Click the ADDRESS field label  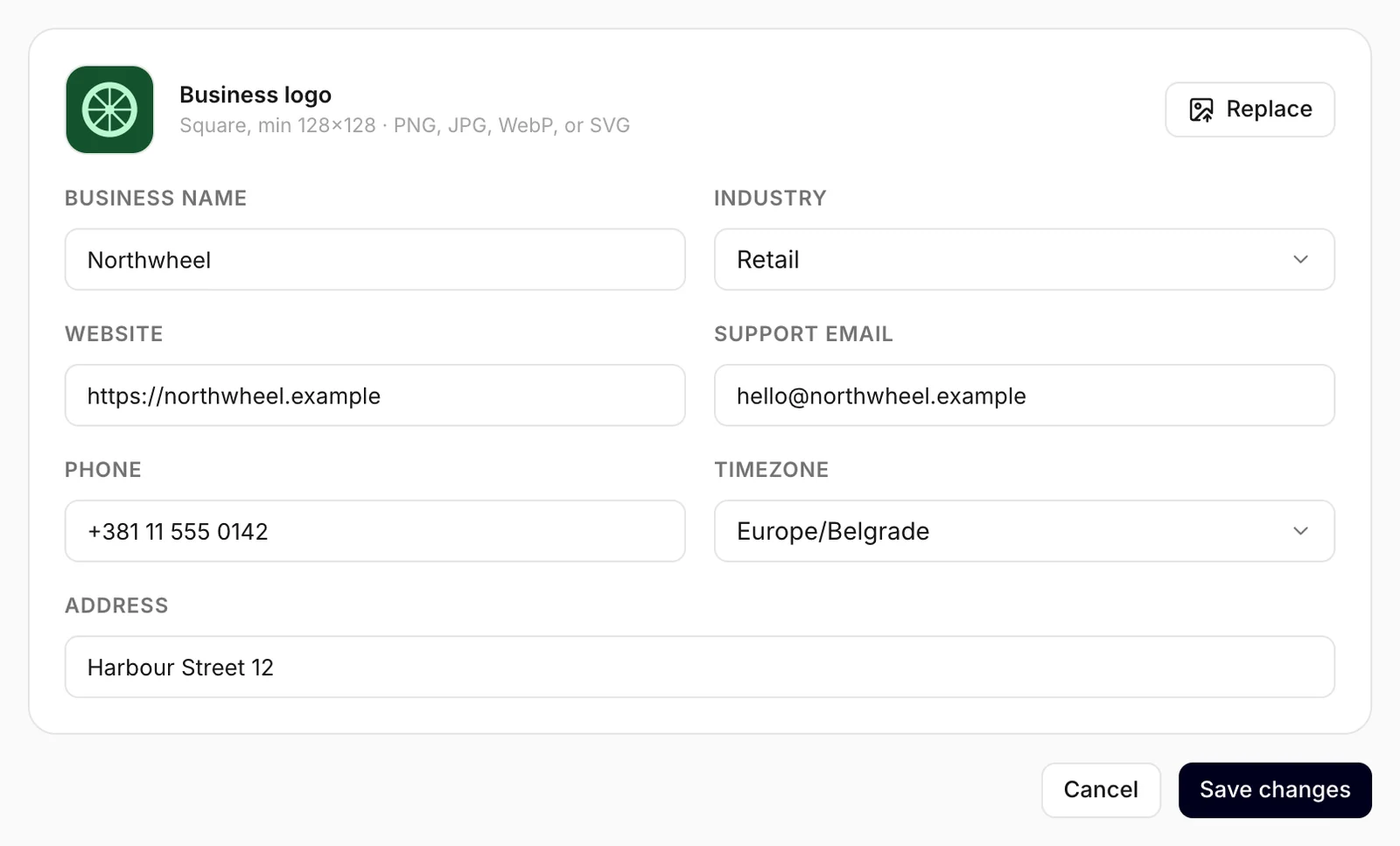tap(116, 605)
